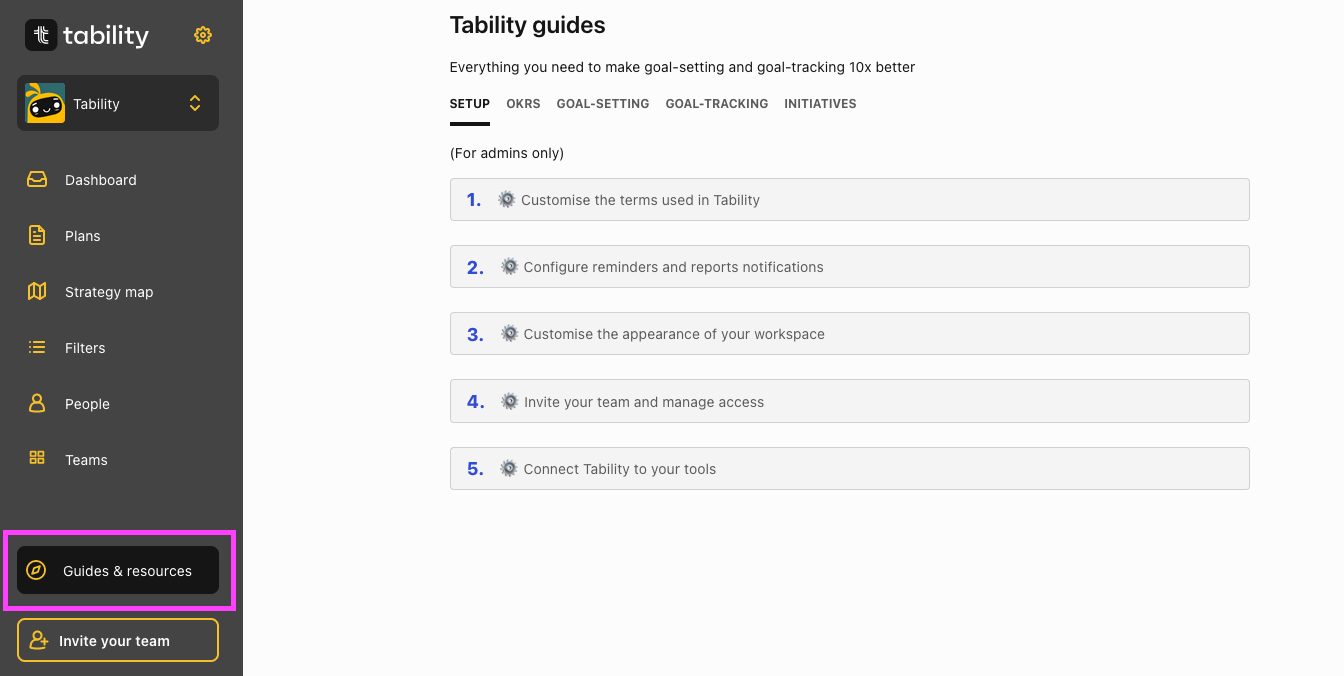This screenshot has width=1344, height=676.
Task: Open workspace settings gear icon
Action: point(203,35)
